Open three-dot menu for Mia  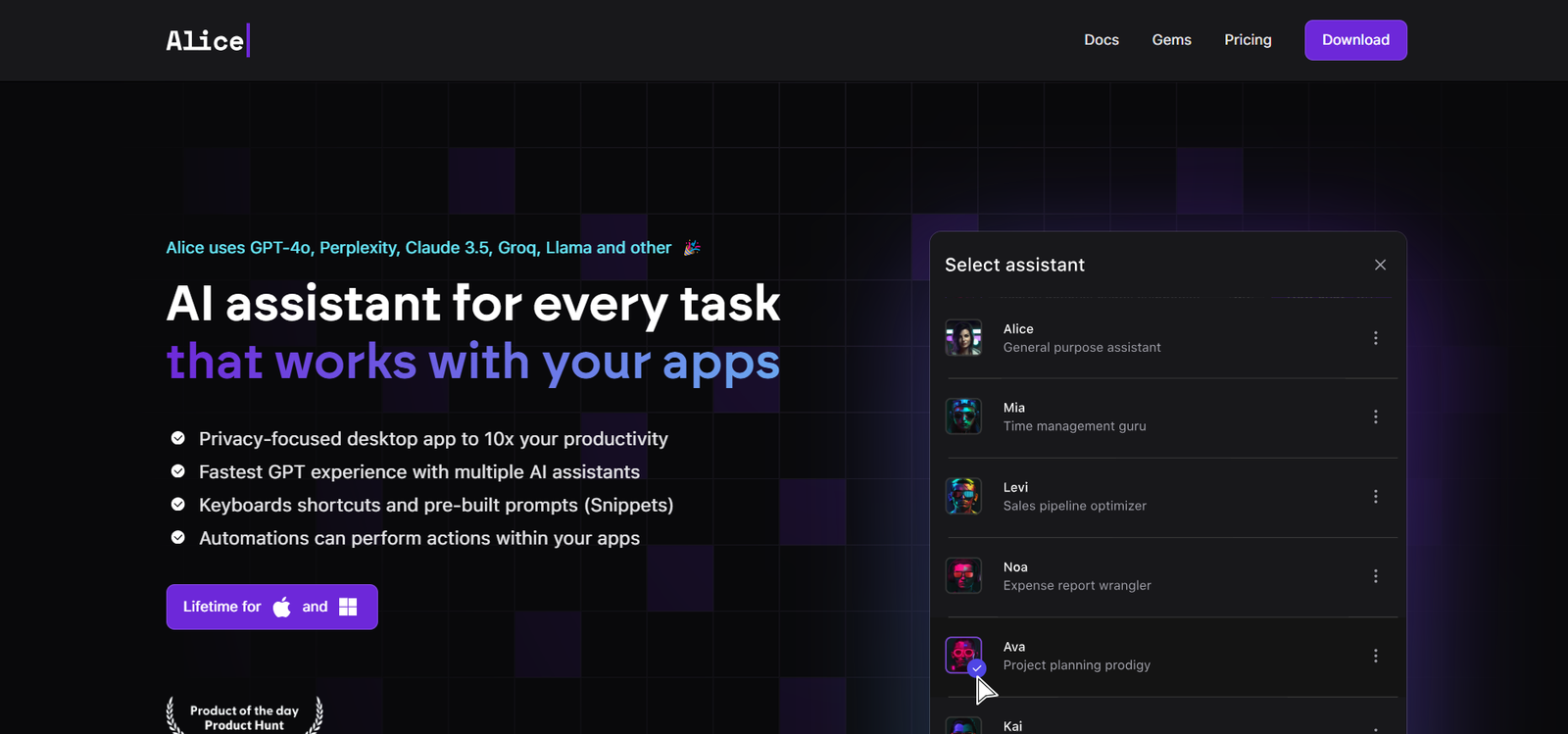click(x=1376, y=416)
